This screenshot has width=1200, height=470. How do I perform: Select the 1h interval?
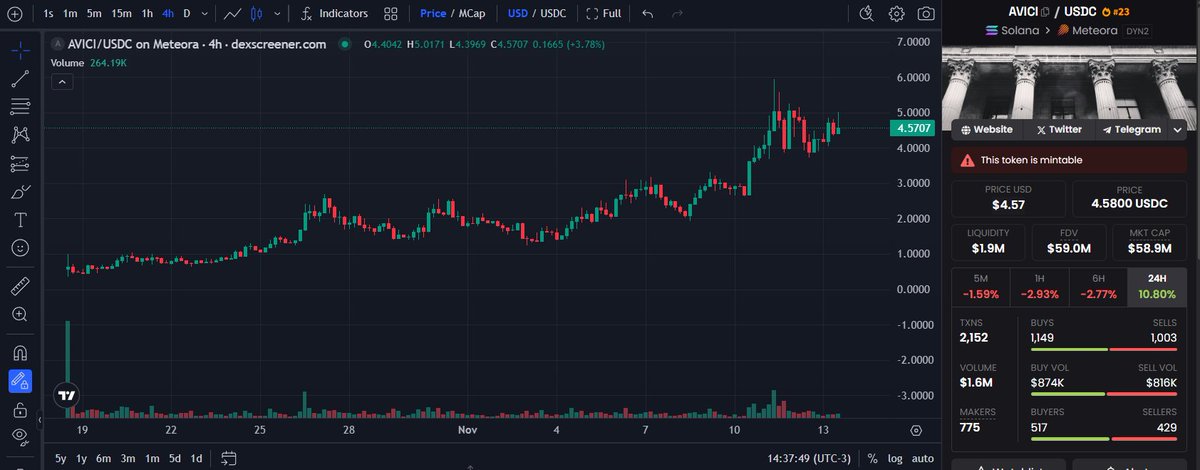click(x=147, y=14)
